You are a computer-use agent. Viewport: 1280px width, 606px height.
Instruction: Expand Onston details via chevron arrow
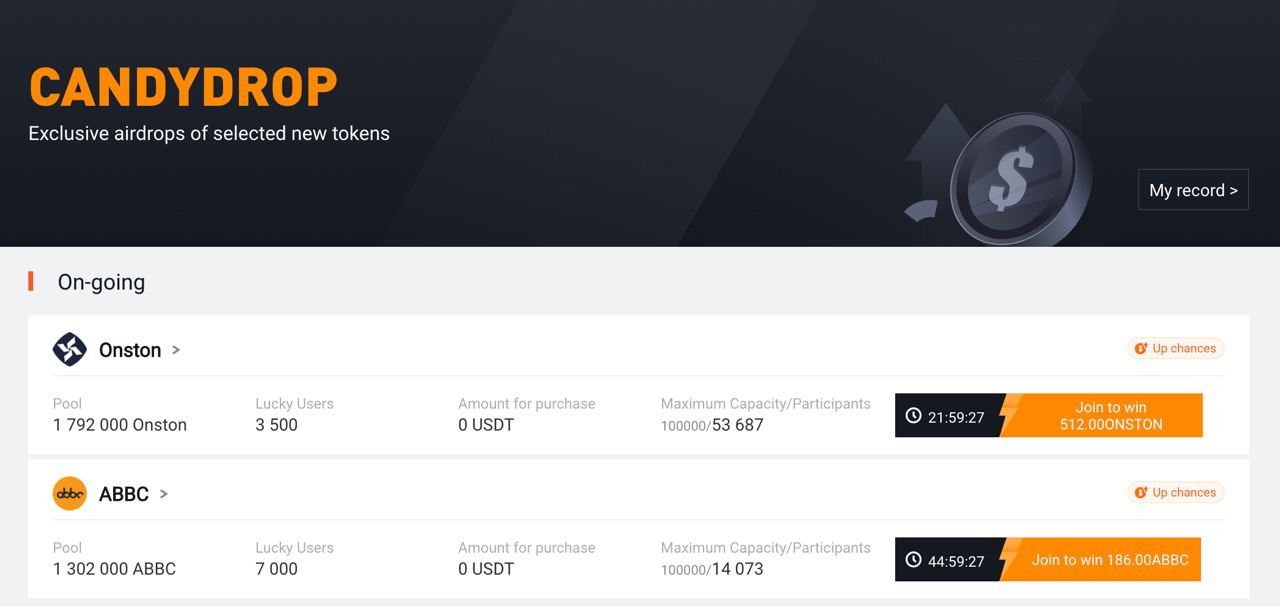176,350
